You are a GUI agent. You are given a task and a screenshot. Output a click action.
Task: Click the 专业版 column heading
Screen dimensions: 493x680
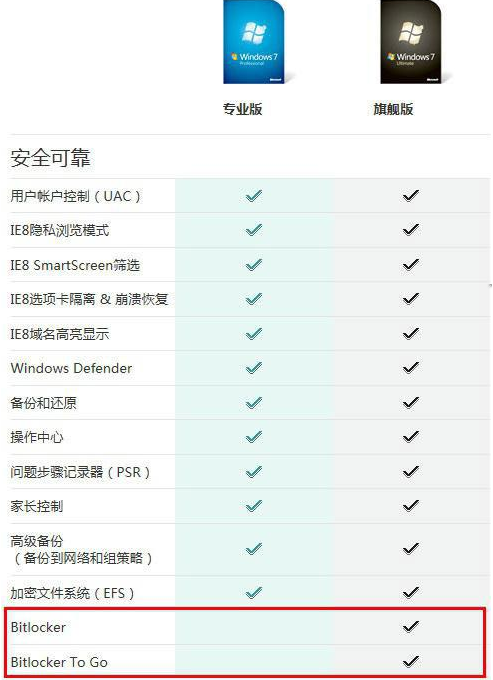(242, 109)
